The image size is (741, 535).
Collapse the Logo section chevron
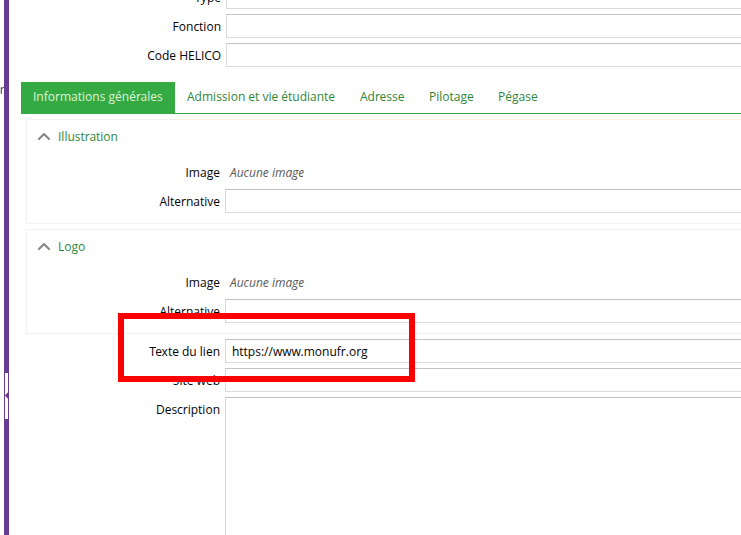click(43, 247)
